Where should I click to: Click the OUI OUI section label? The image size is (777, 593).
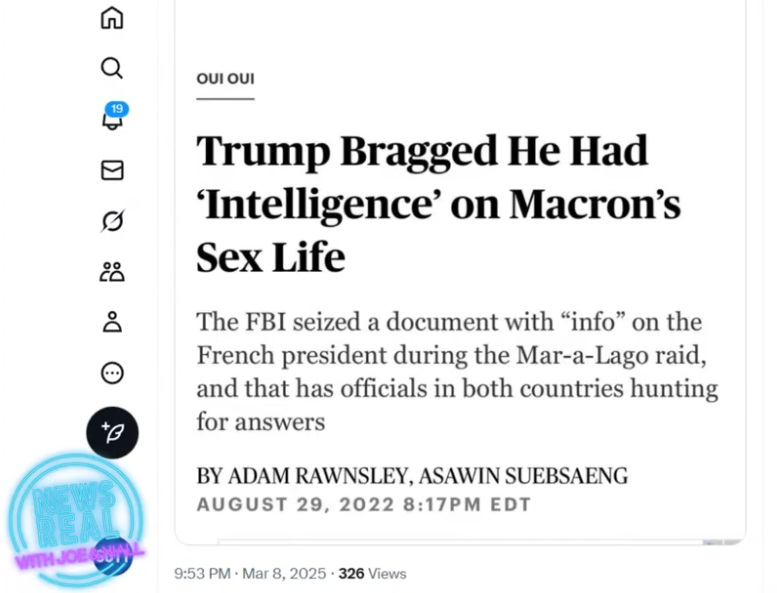[x=225, y=79]
